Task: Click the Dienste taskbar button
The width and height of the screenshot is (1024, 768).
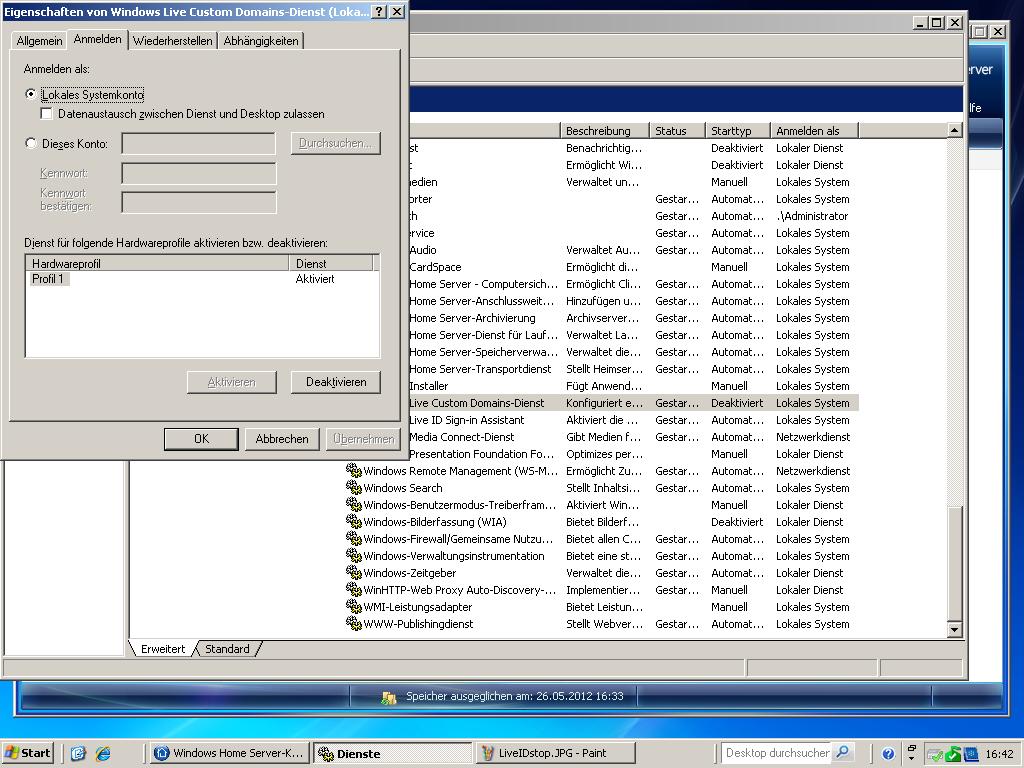Action: click(392, 753)
